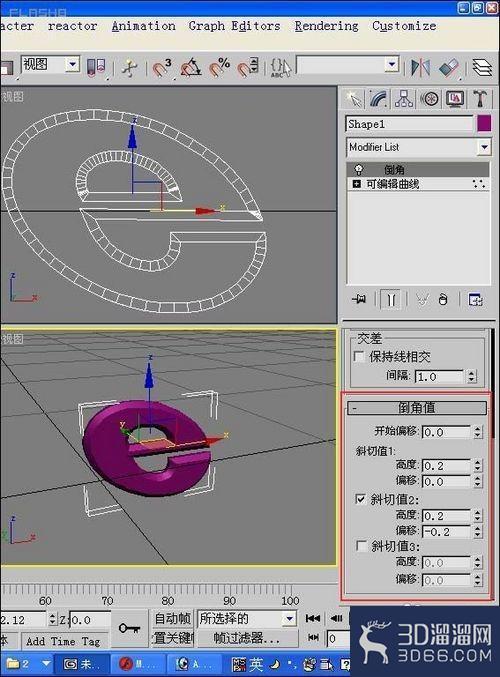Open the 帧过滤器 key filters button

(247, 638)
